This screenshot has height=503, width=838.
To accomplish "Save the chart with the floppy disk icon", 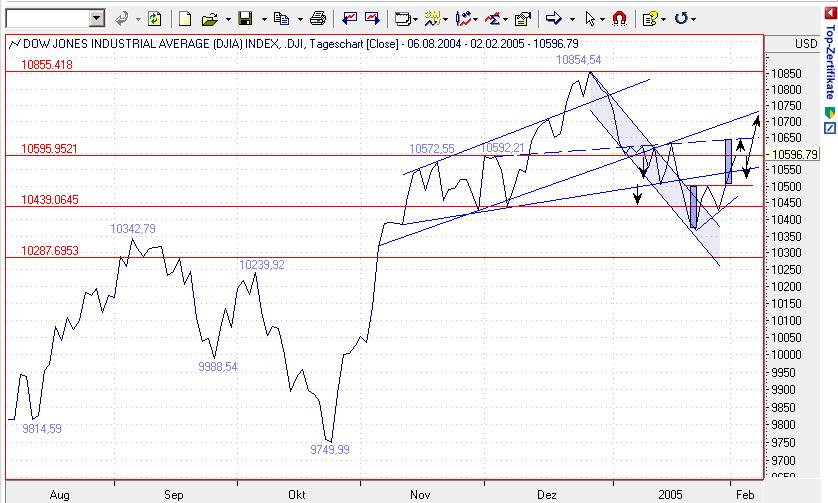I will coord(245,19).
